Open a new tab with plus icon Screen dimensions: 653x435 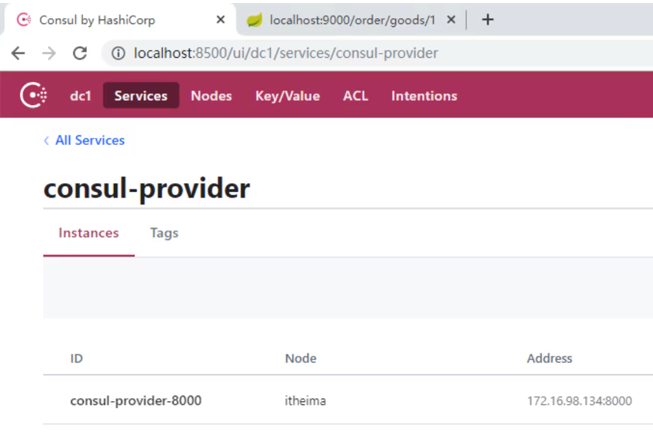[488, 20]
